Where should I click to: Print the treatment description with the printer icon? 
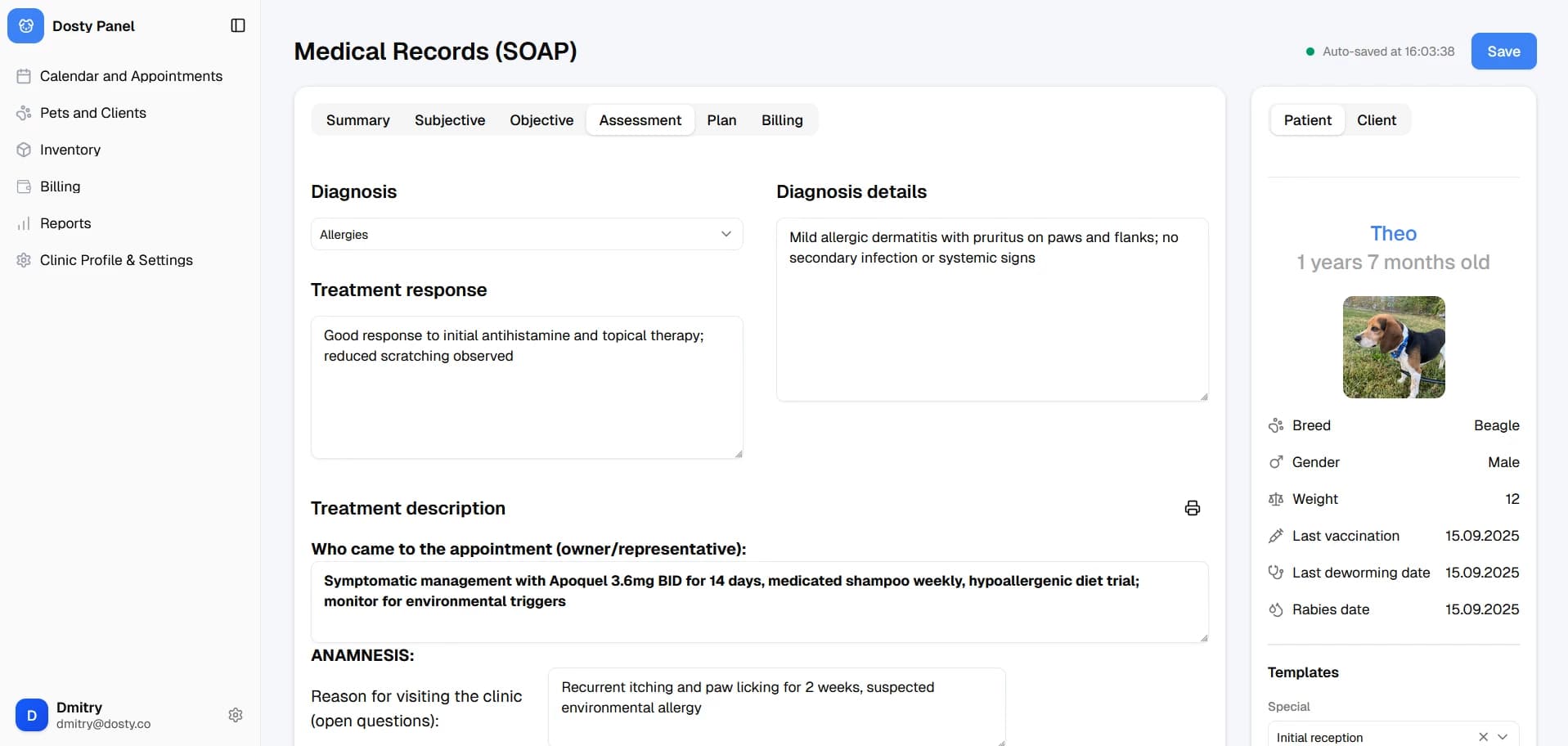click(1192, 508)
